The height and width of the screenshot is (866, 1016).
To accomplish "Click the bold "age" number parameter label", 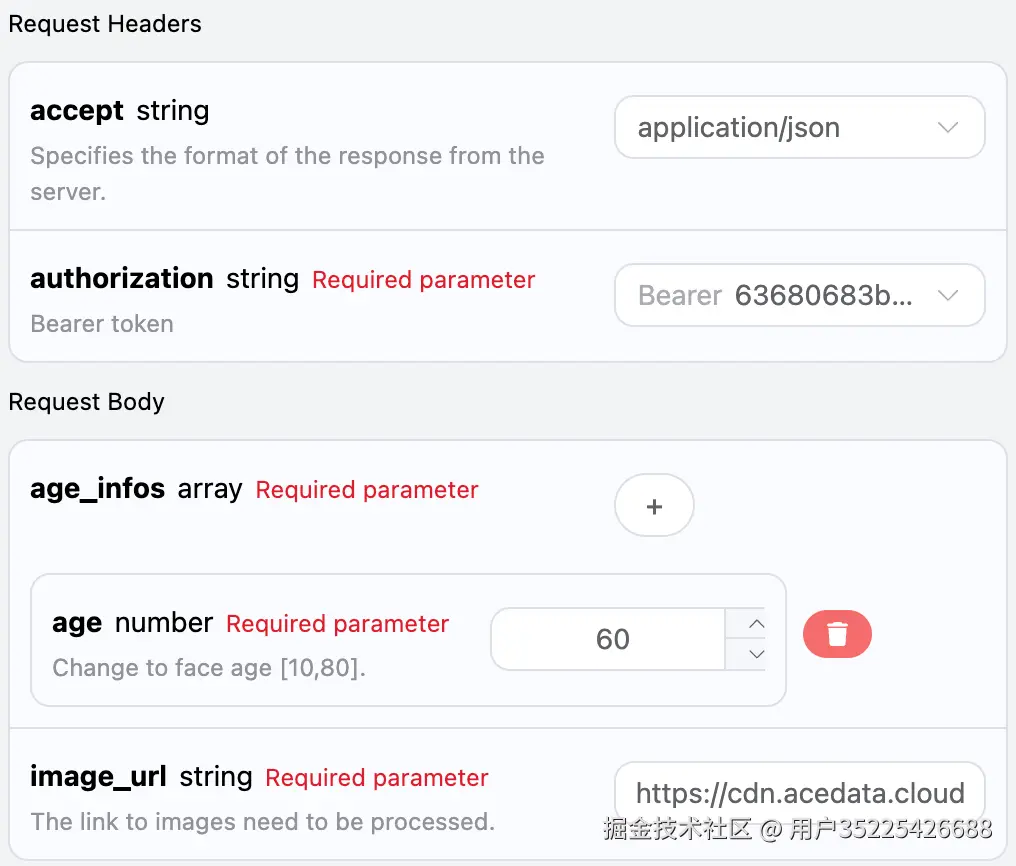I will 77,623.
